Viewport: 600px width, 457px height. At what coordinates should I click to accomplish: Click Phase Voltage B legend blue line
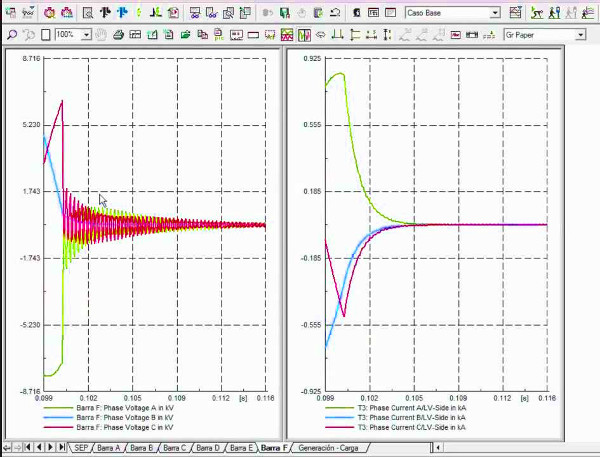click(x=58, y=417)
